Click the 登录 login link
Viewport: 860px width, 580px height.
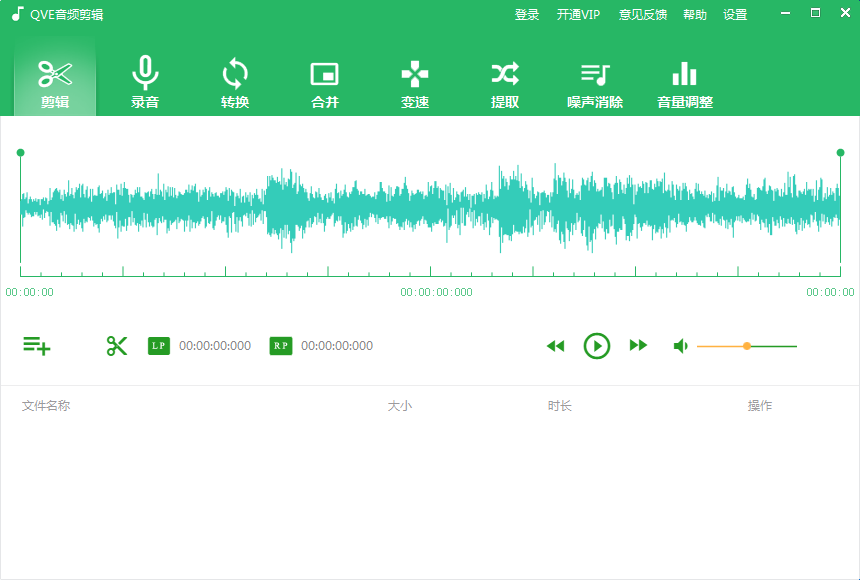coord(527,14)
